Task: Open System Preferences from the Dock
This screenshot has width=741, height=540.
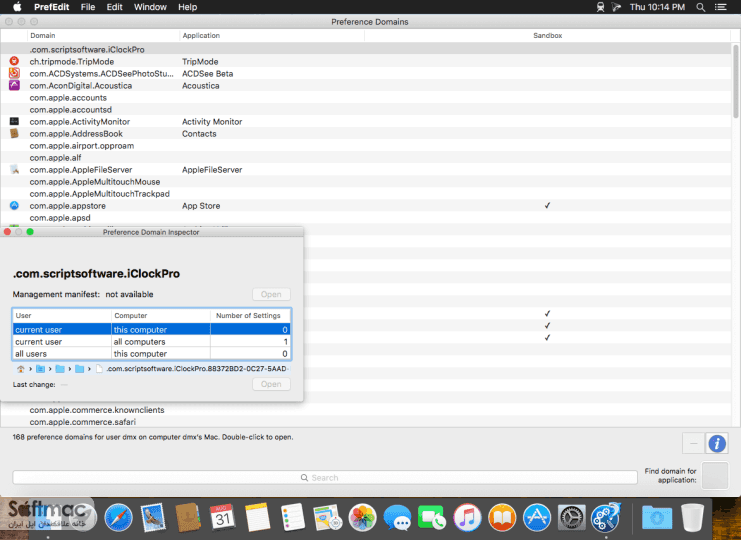Action: point(572,518)
